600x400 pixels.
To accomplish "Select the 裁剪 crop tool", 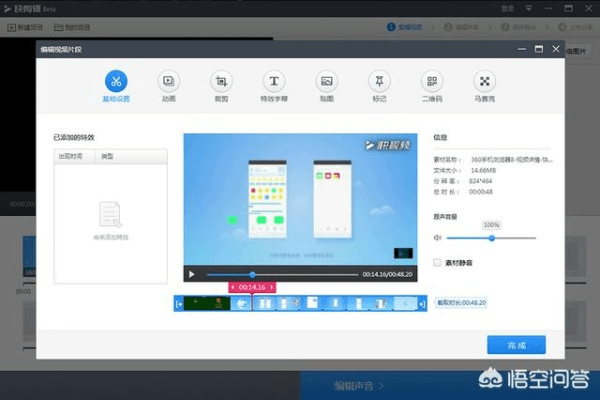I will tap(221, 81).
